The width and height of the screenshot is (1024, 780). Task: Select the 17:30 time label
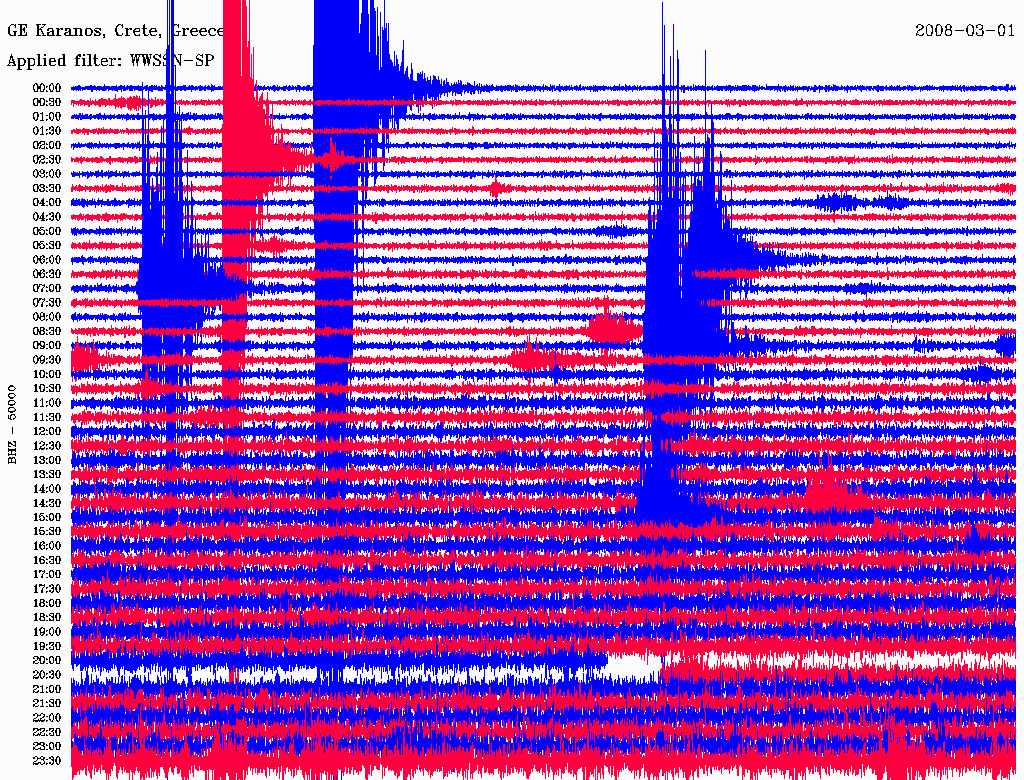point(47,589)
